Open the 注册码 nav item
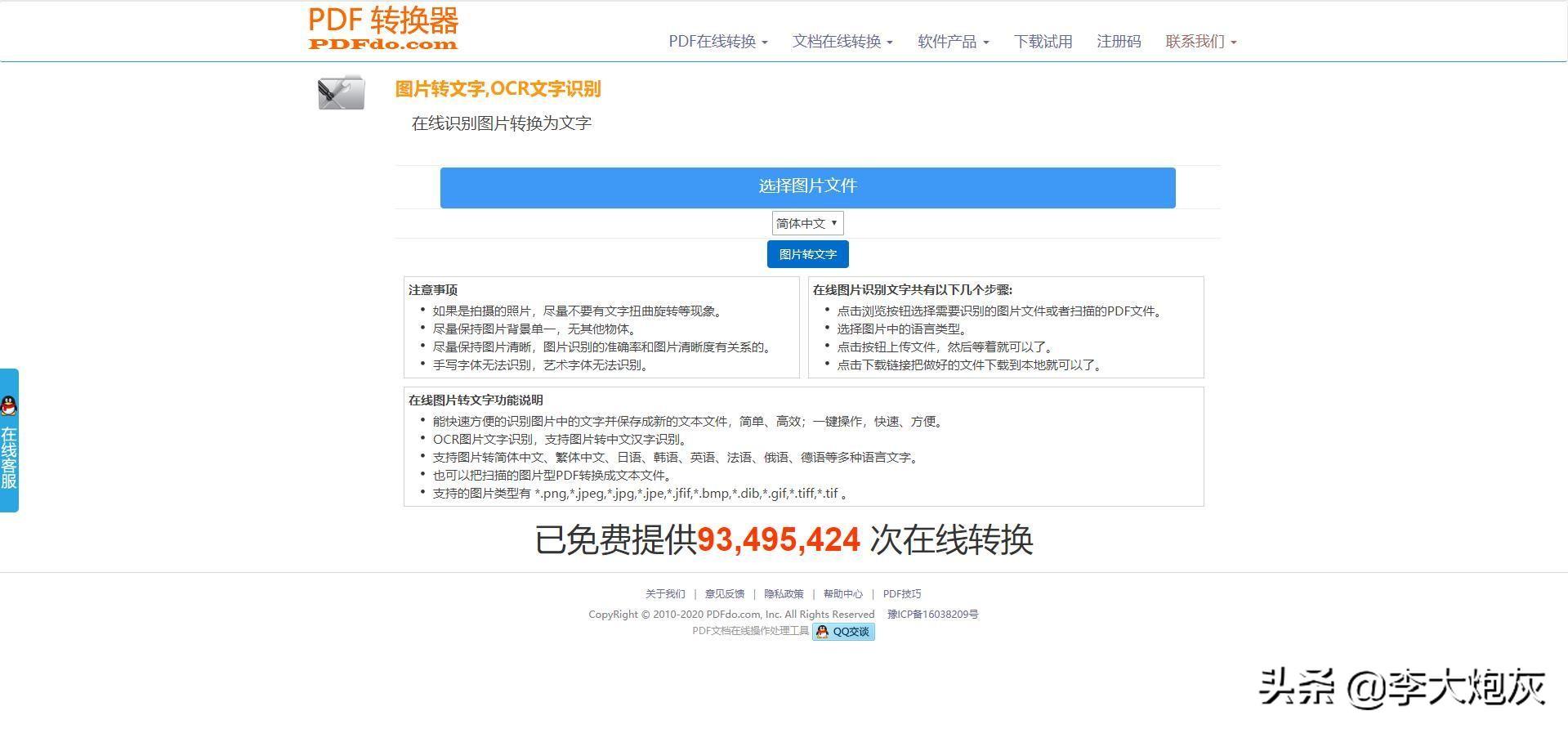 (1119, 42)
